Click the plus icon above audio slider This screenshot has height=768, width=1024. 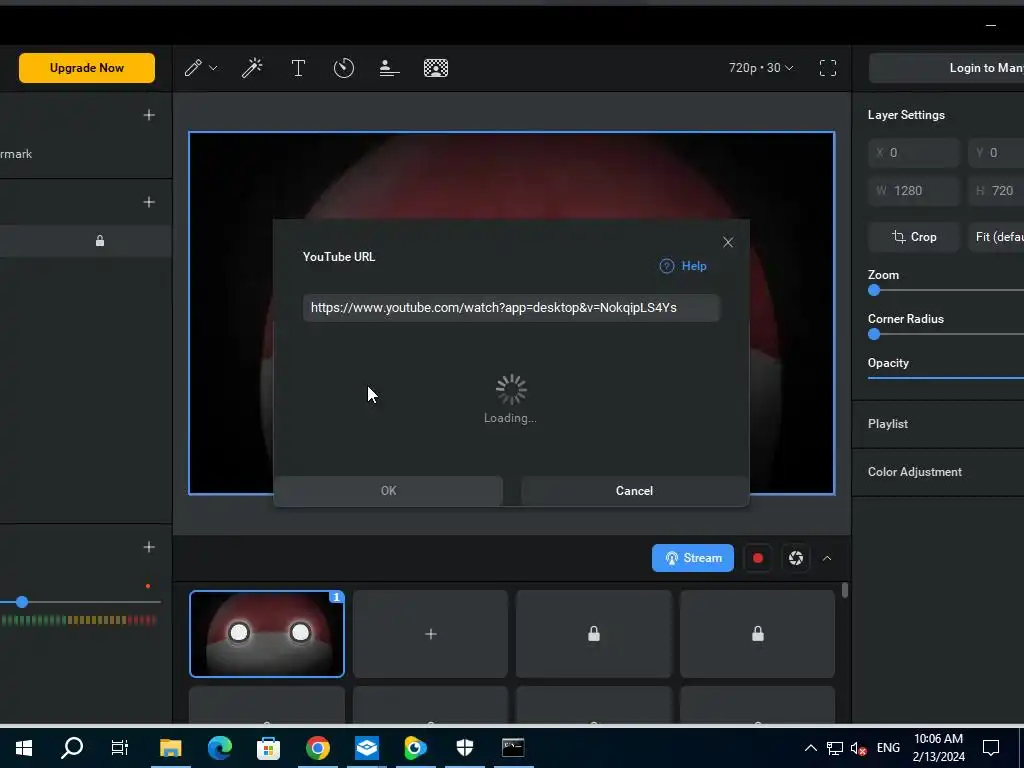tap(149, 547)
